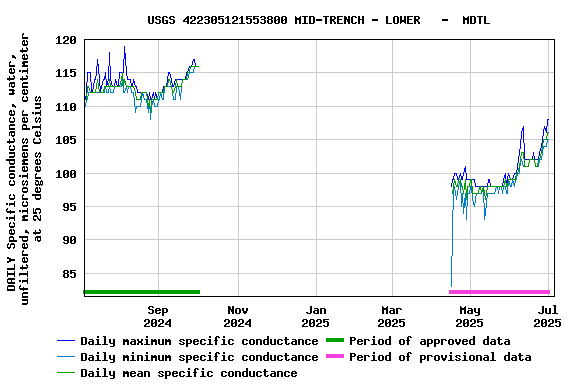Viewport: 576px width, 384px height.
Task: Click the dark blue maximum line swatch in the legend
Action: point(66,341)
